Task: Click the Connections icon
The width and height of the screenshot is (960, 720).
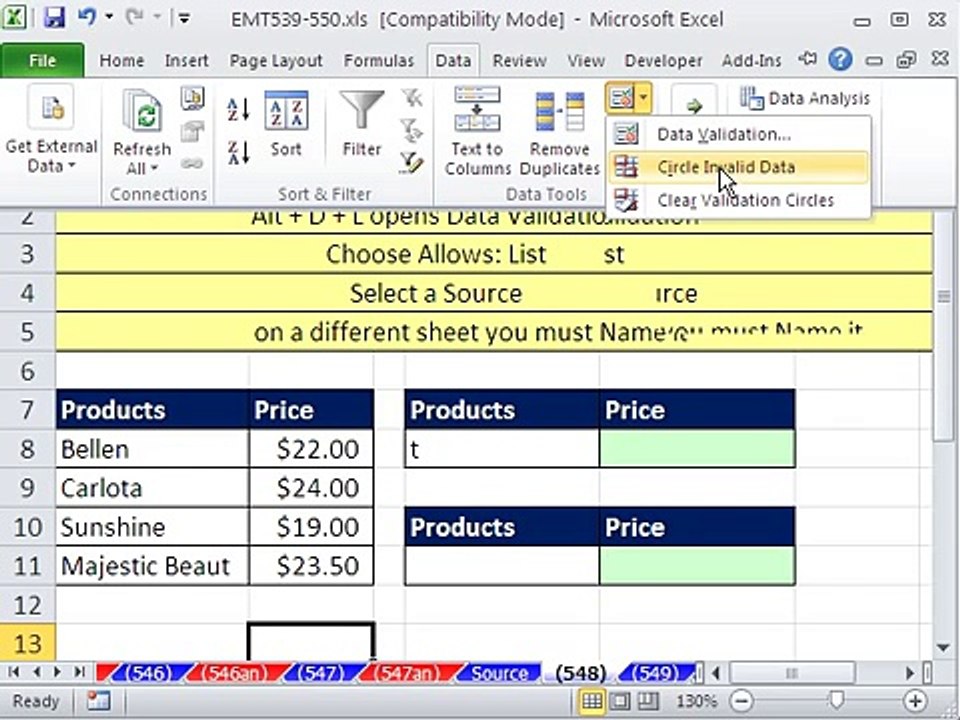Action: point(192,98)
